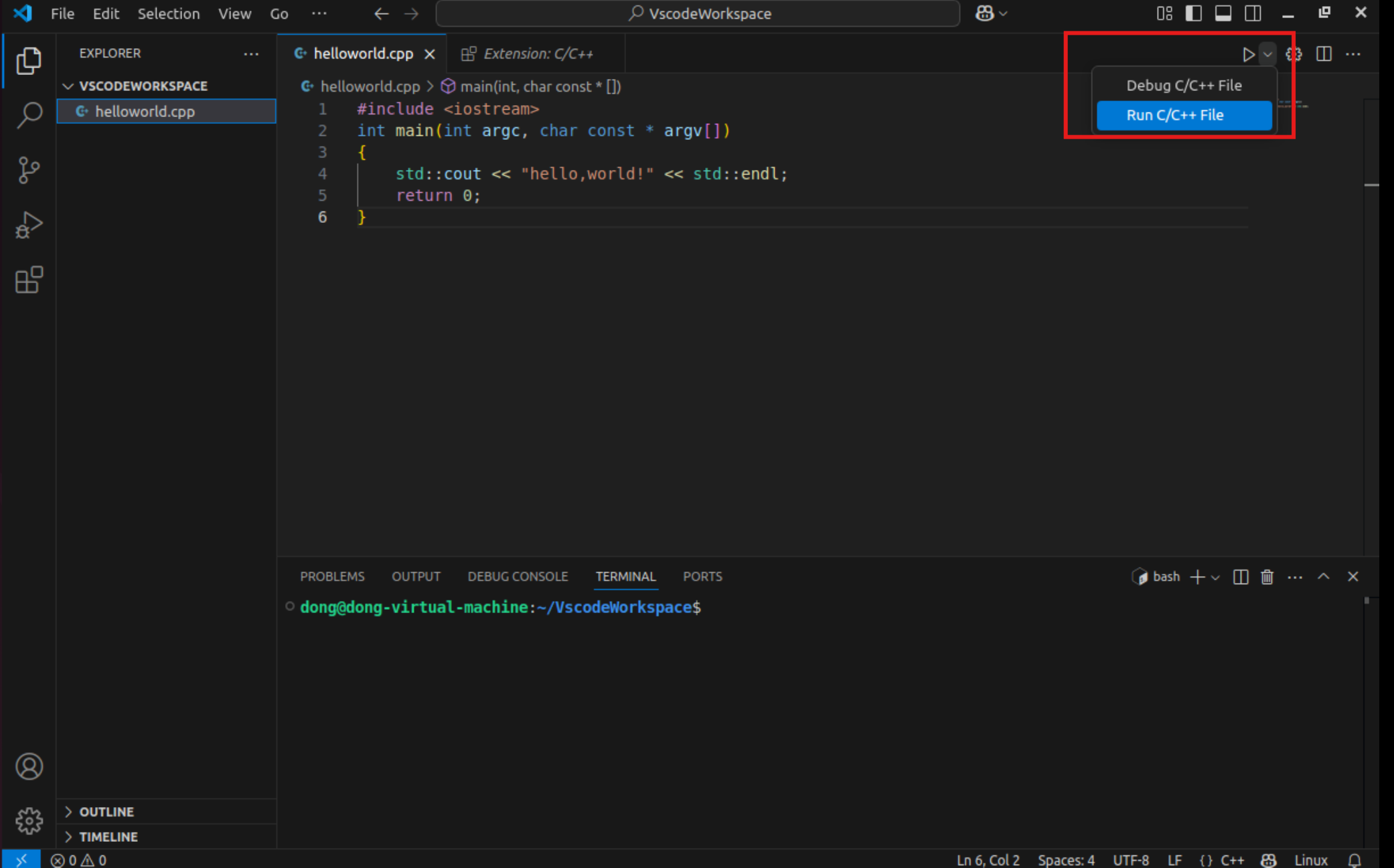Viewport: 1394px width, 868px height.
Task: Open the Source Control view
Action: pyautogui.click(x=29, y=169)
